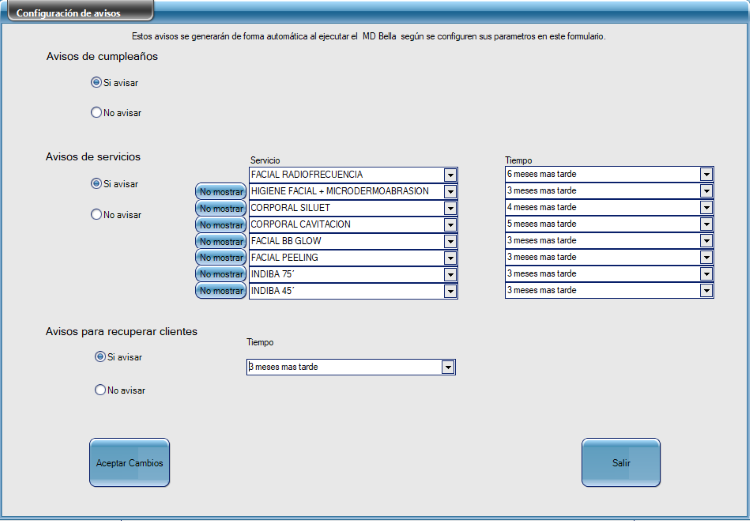Click the 'Avisos para recuperar clientes' heading

point(121,332)
